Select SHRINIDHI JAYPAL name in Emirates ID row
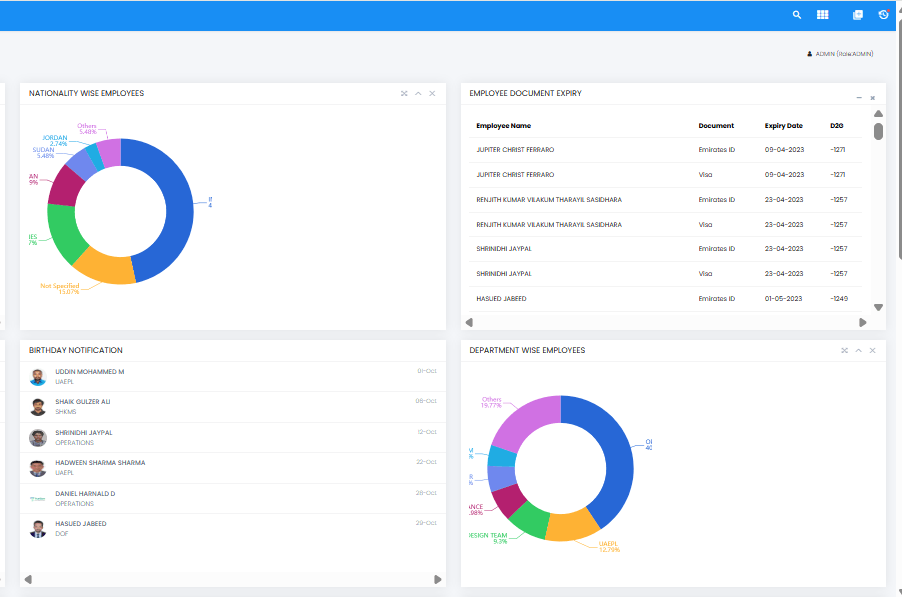Viewport: 902px width, 597px height. [504, 248]
